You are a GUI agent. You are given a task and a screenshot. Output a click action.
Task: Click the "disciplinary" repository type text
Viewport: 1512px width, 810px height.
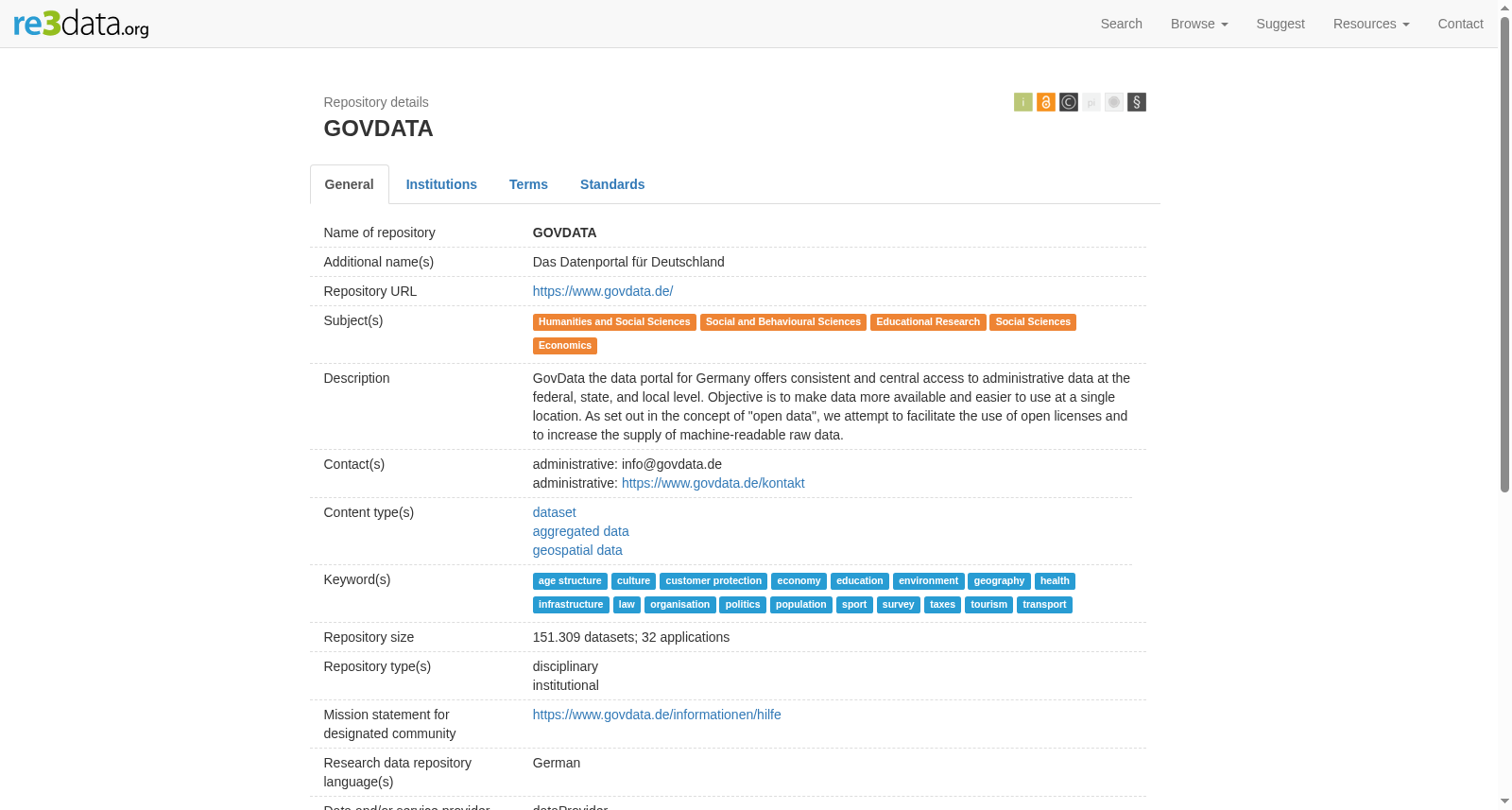565,666
